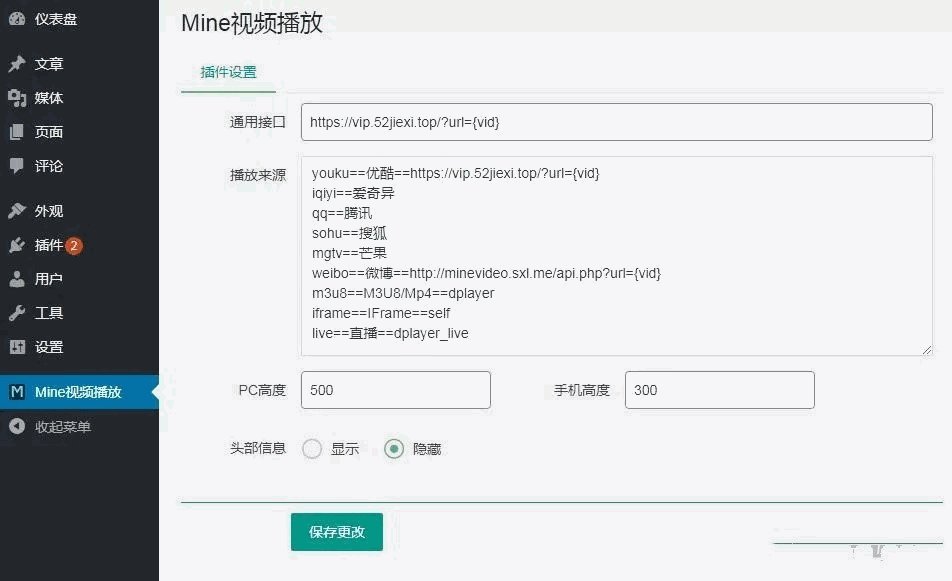Open the Mine视频播放 menu item
Screen dimensions: 952x581
pyautogui.click(x=78, y=392)
